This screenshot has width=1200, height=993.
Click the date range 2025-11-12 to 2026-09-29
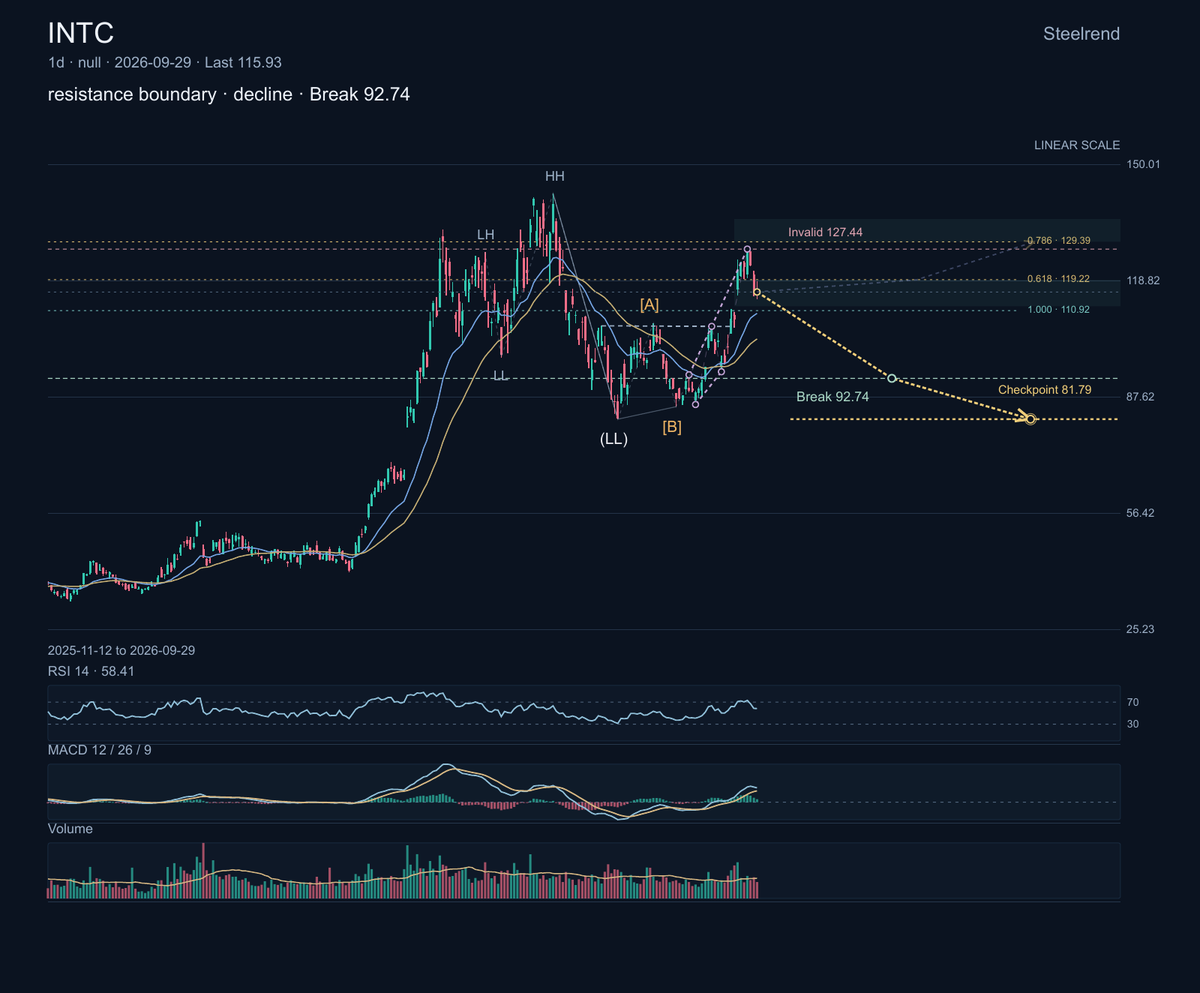121,650
